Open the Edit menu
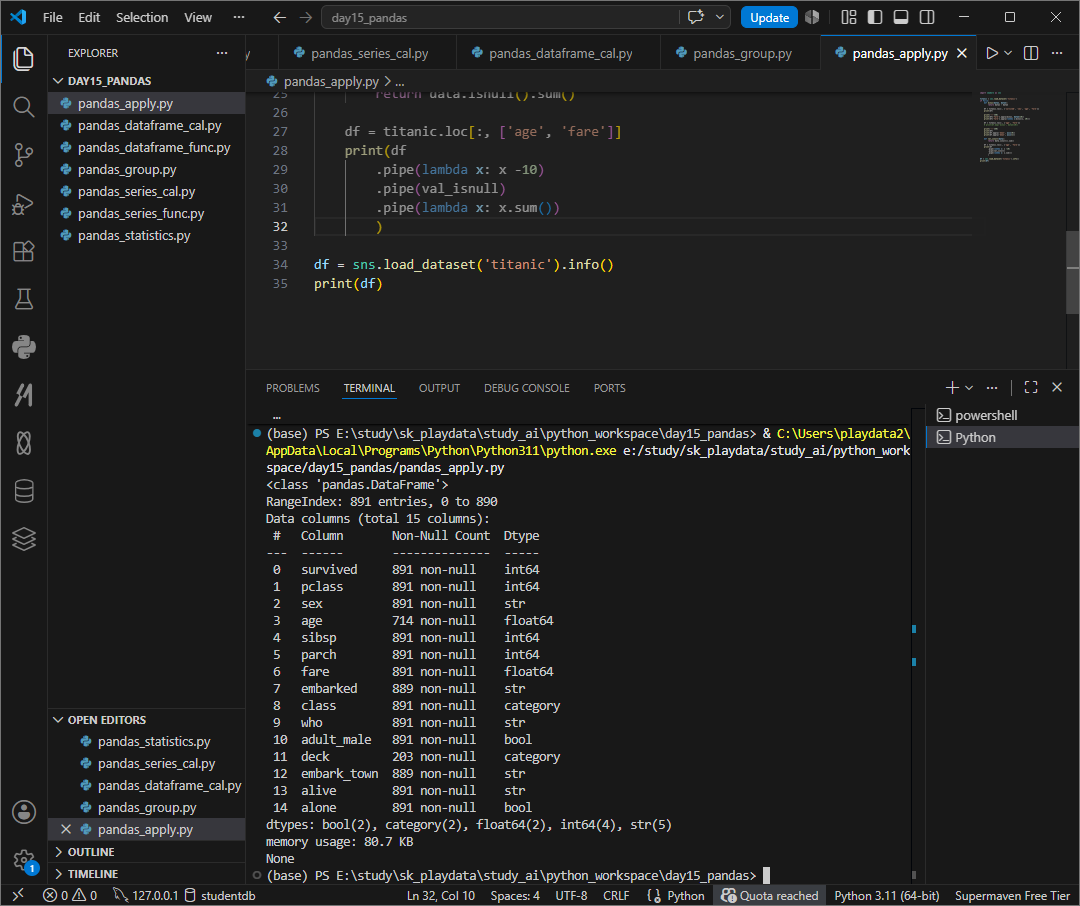The image size is (1080, 906). tap(89, 17)
